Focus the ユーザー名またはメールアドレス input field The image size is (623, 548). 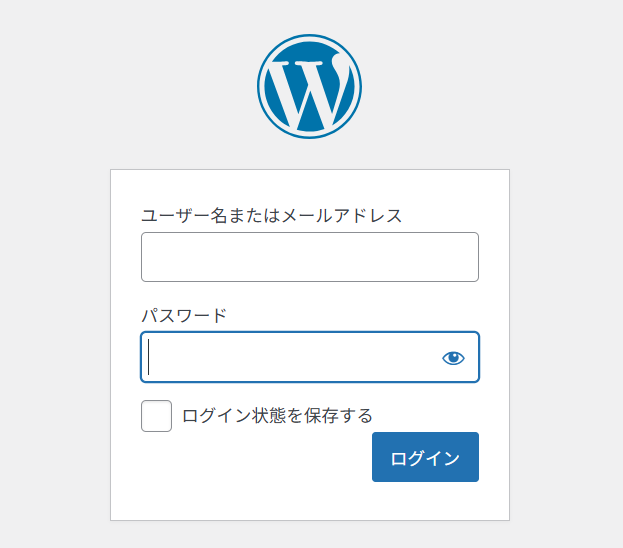(309, 257)
